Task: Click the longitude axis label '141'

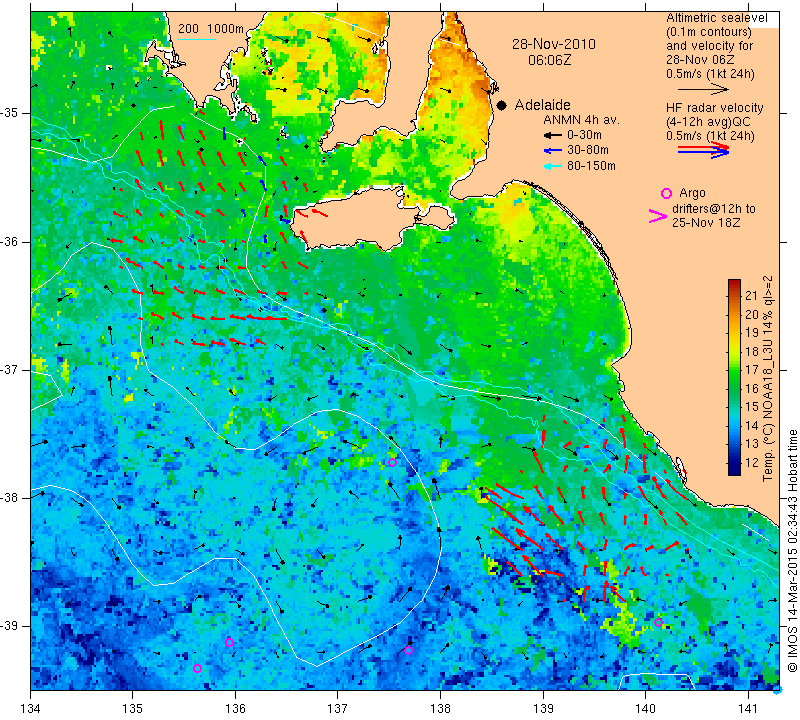Action: click(748, 709)
